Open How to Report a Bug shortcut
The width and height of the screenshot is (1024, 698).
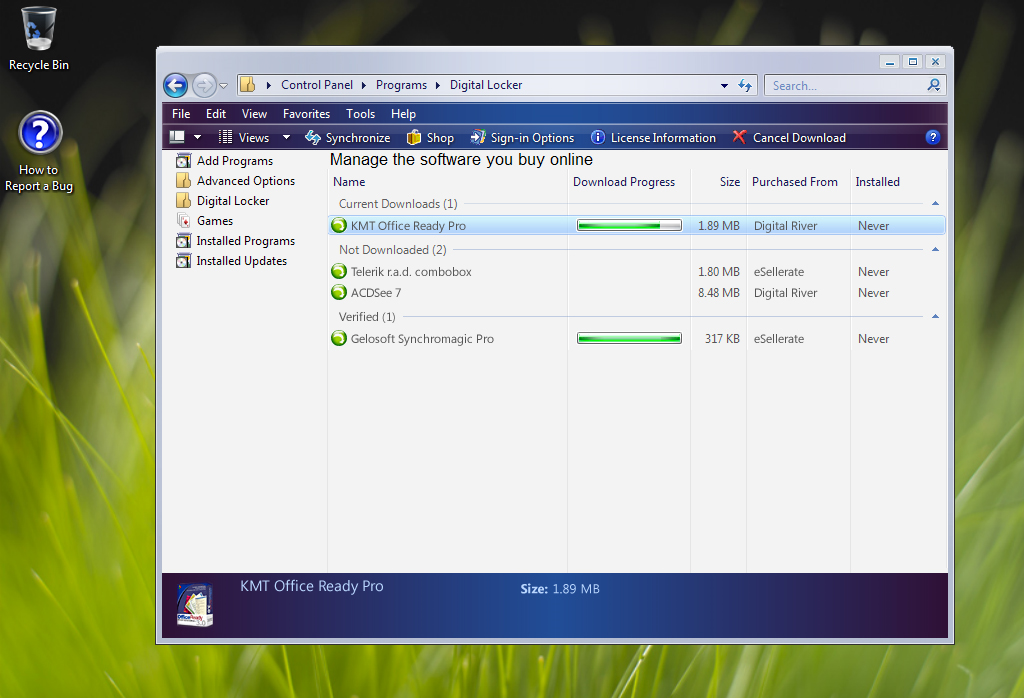[40, 134]
